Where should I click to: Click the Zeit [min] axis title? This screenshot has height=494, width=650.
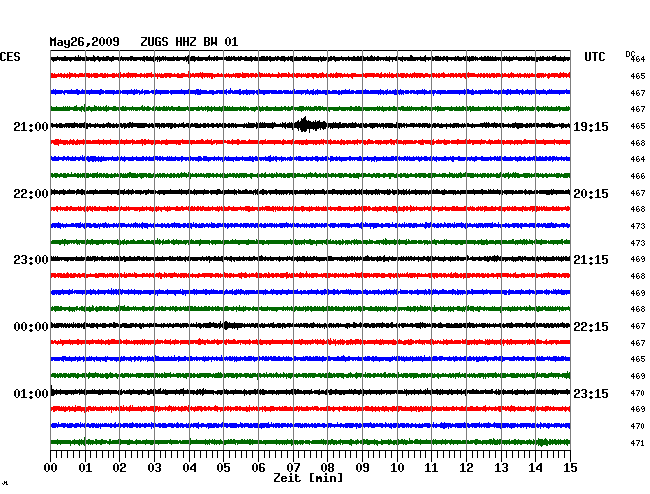point(308,478)
